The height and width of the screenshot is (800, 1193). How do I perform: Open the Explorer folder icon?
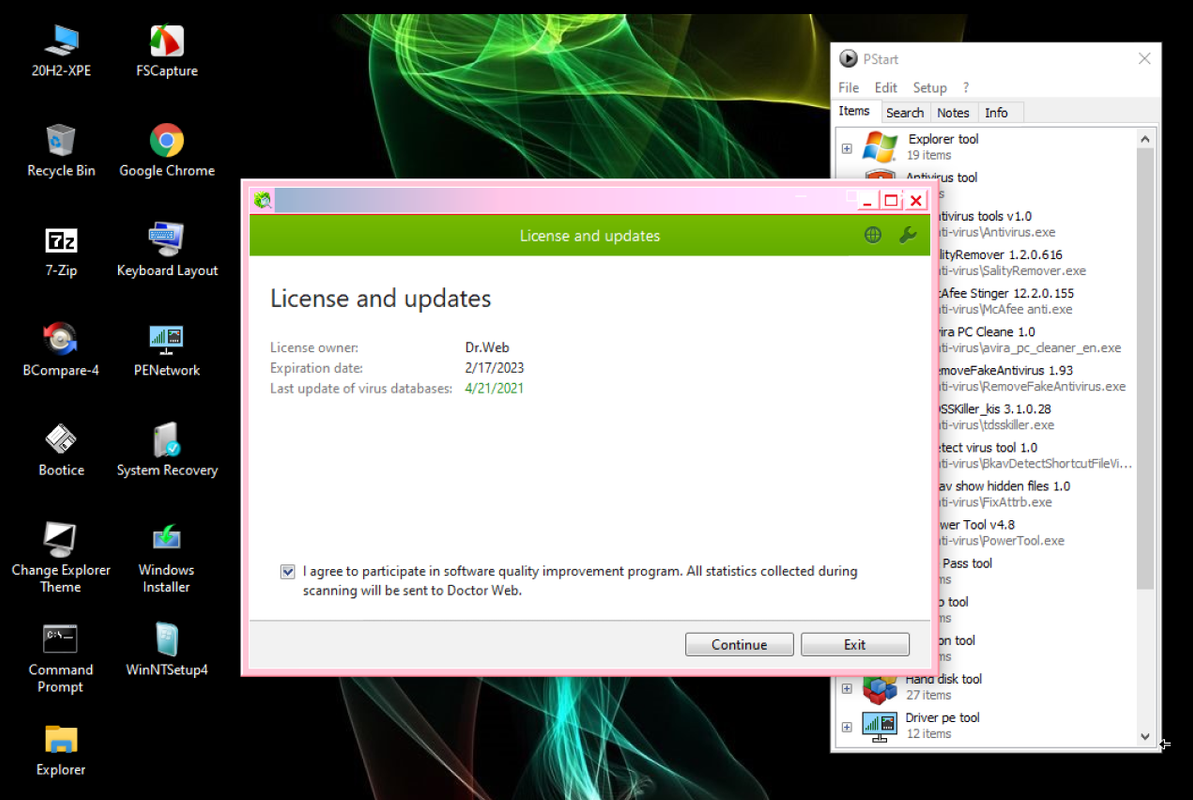[x=61, y=751]
